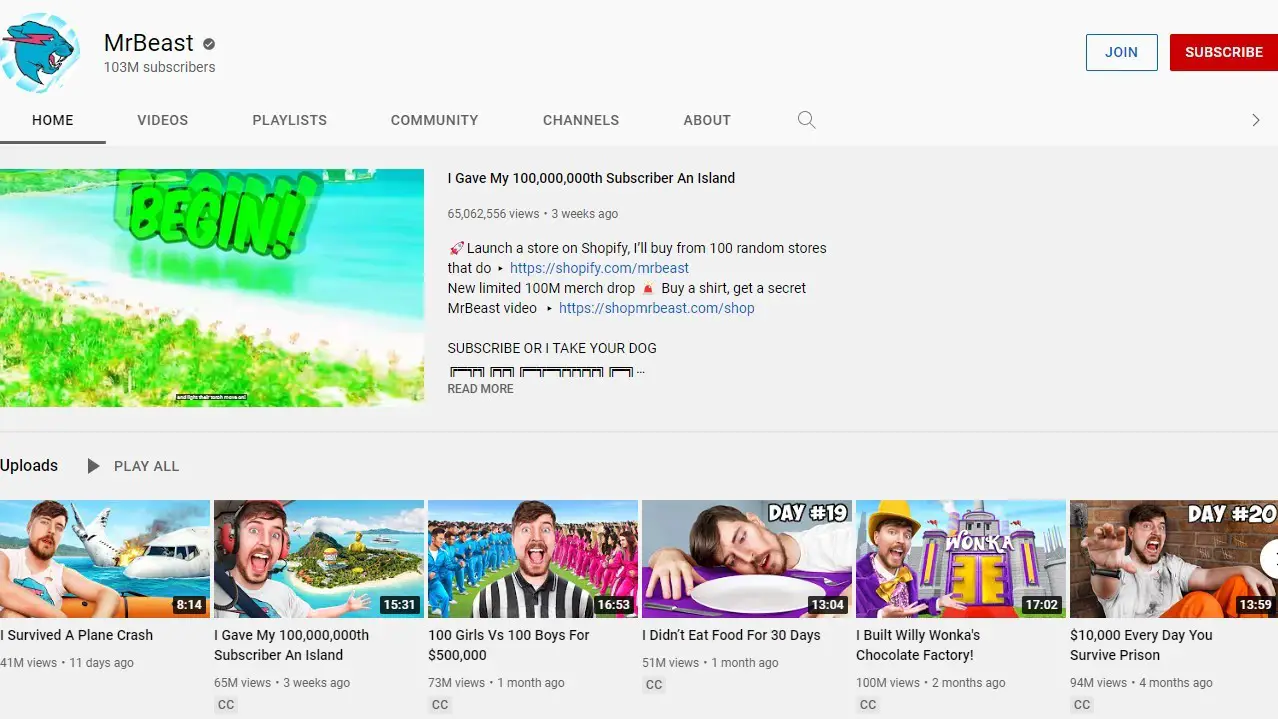The height and width of the screenshot is (719, 1278).
Task: Click CC badge under I Didn't Eat Food
Action: click(x=654, y=685)
